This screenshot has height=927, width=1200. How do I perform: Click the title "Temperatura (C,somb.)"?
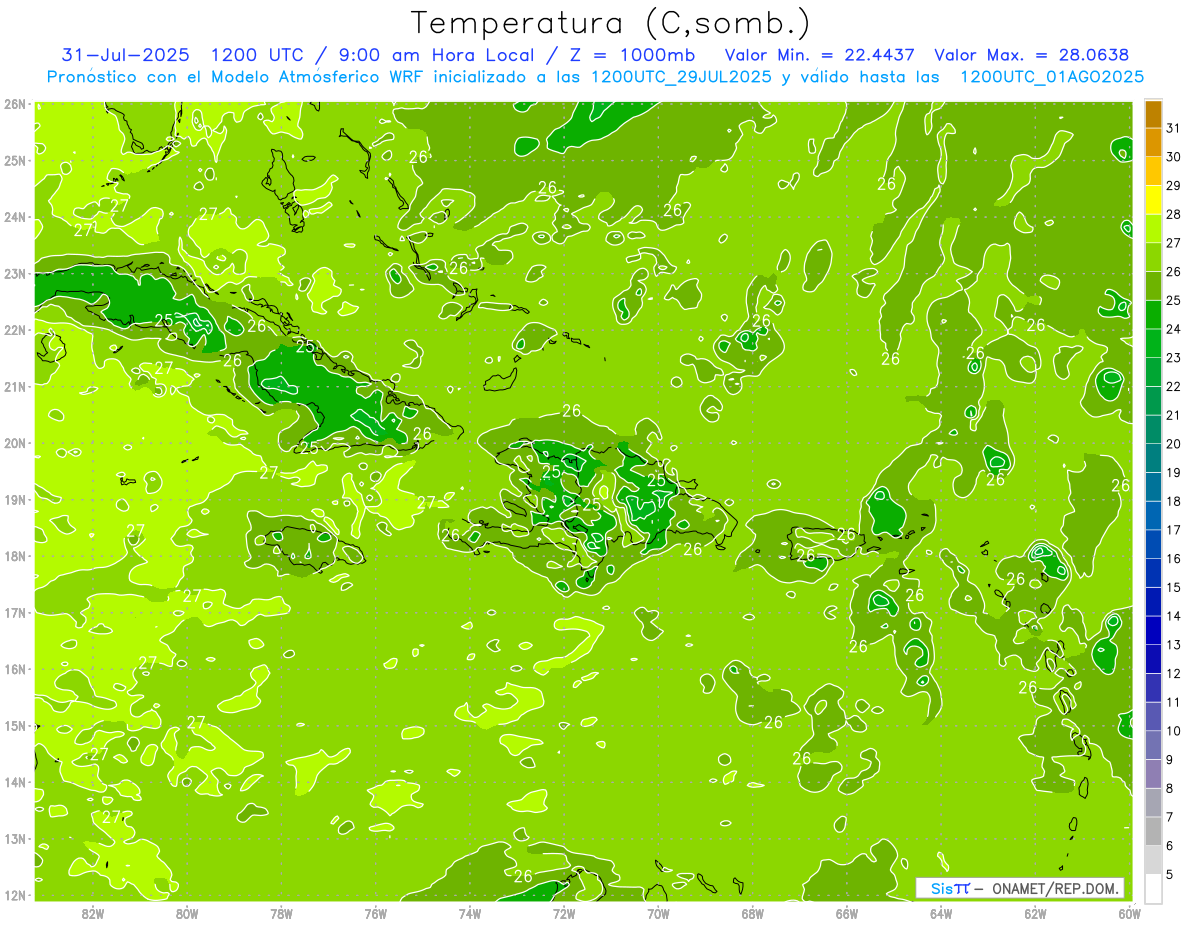[611, 23]
